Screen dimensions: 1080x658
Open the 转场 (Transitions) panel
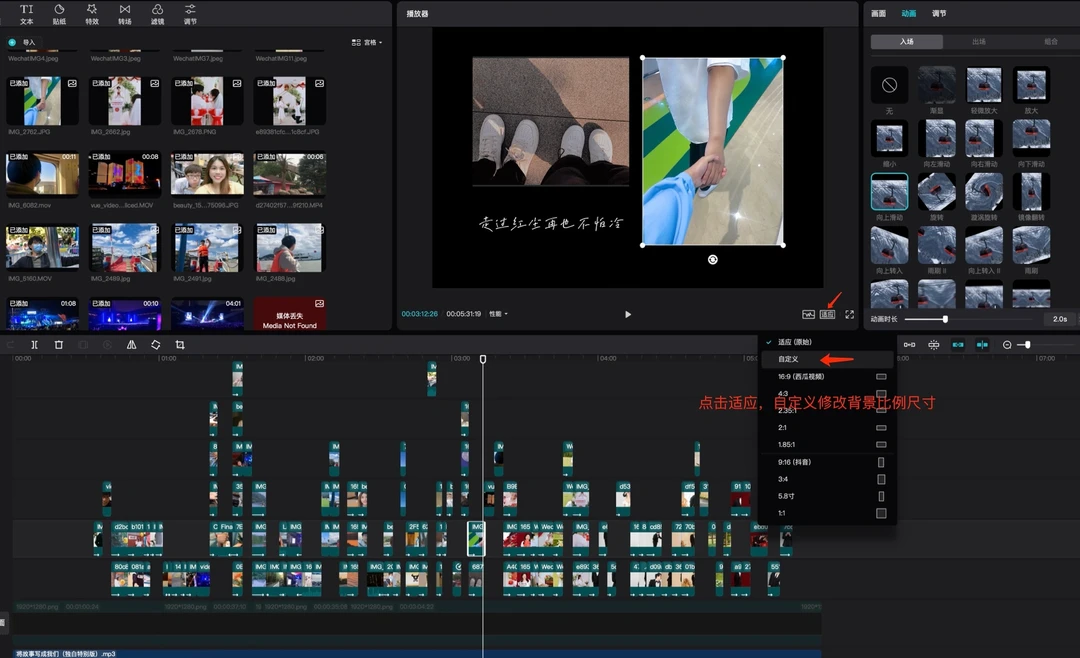[124, 14]
